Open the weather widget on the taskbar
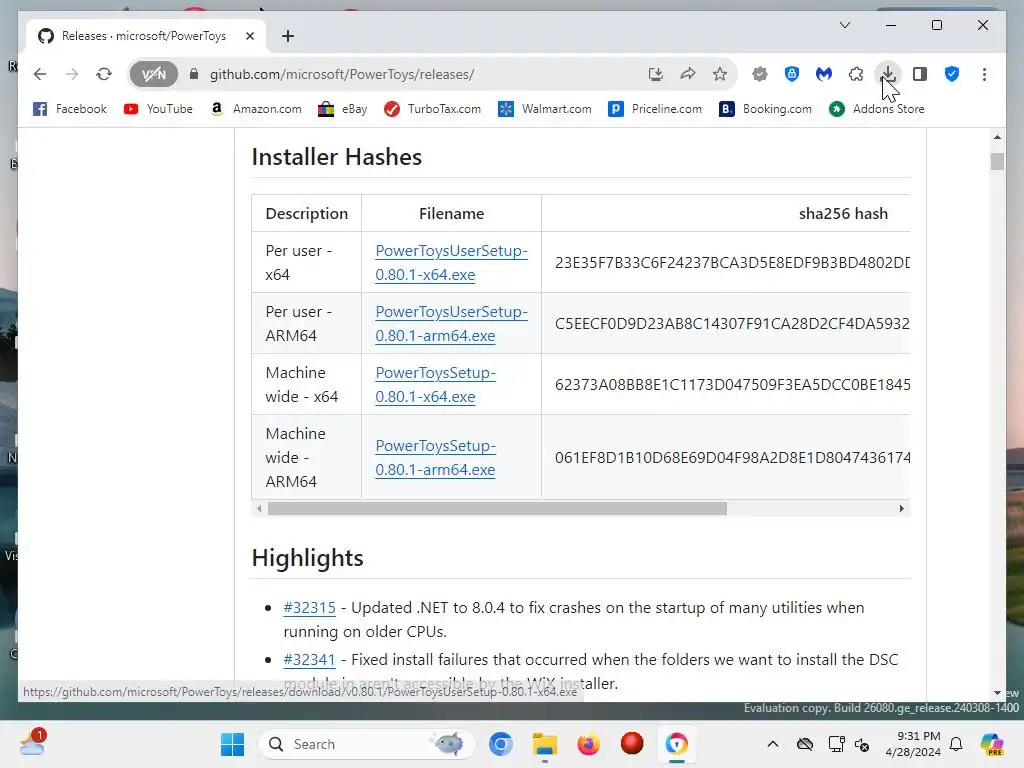This screenshot has width=1024, height=768. tap(33, 743)
